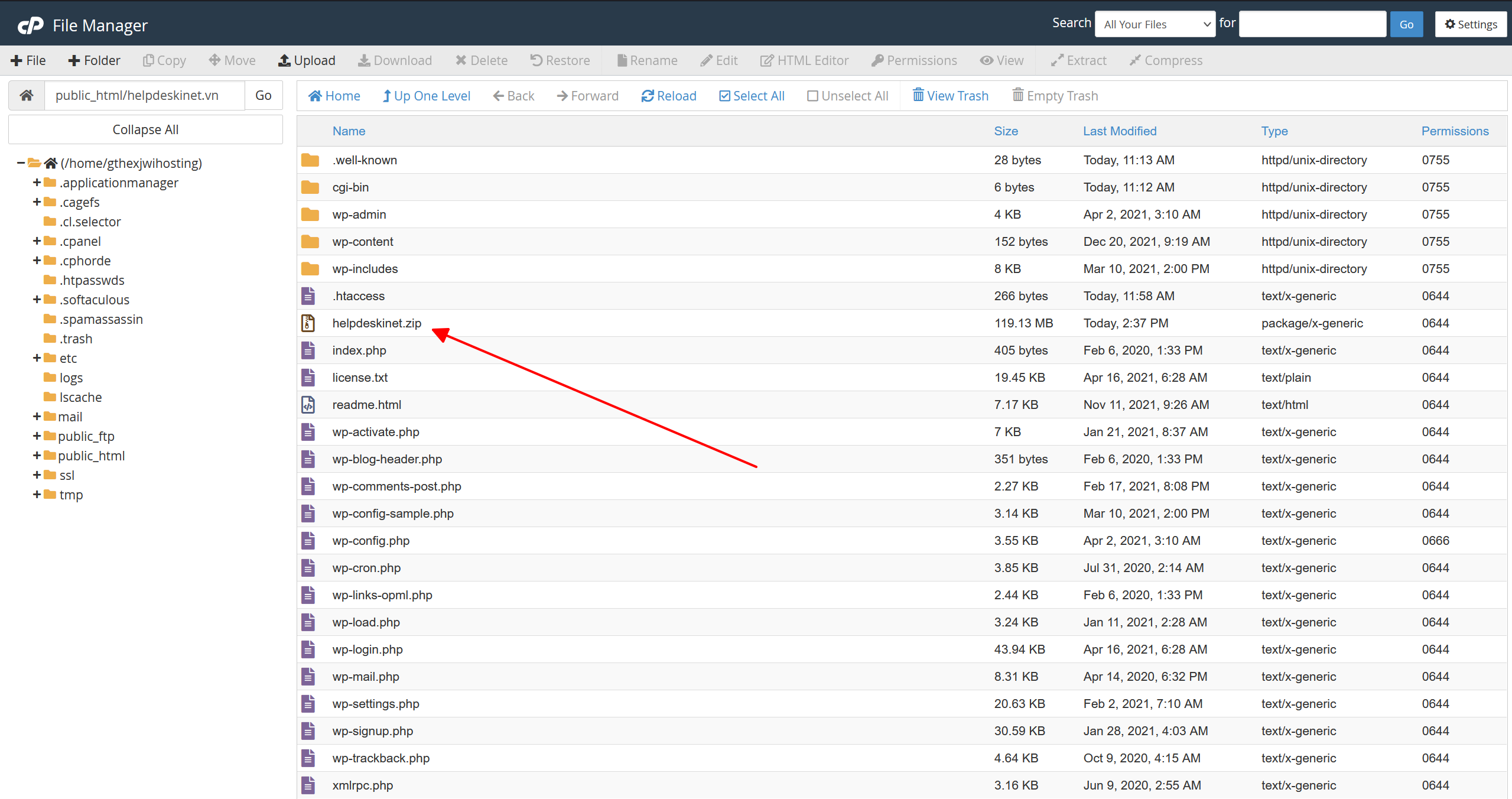Expand the .cagefs tree folder
This screenshot has width=1512, height=799.
(37, 202)
